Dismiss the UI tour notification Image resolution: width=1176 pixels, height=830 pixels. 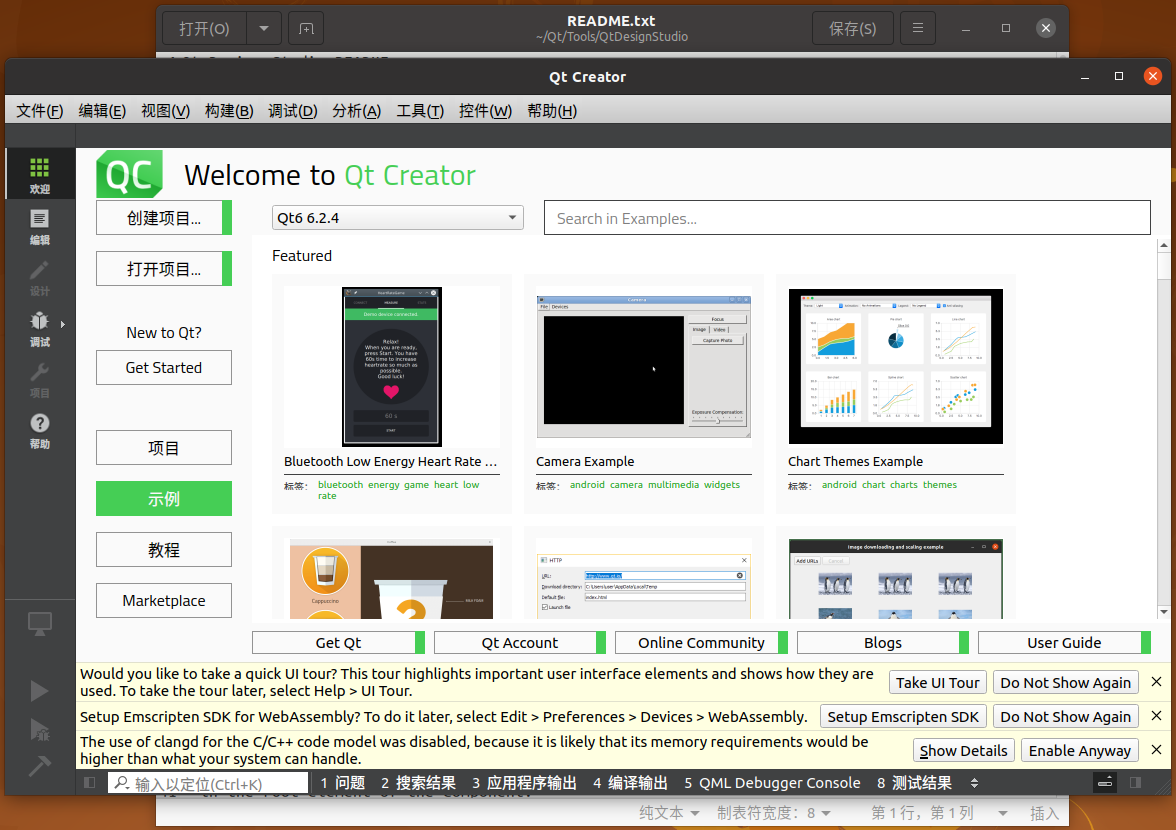click(1156, 682)
